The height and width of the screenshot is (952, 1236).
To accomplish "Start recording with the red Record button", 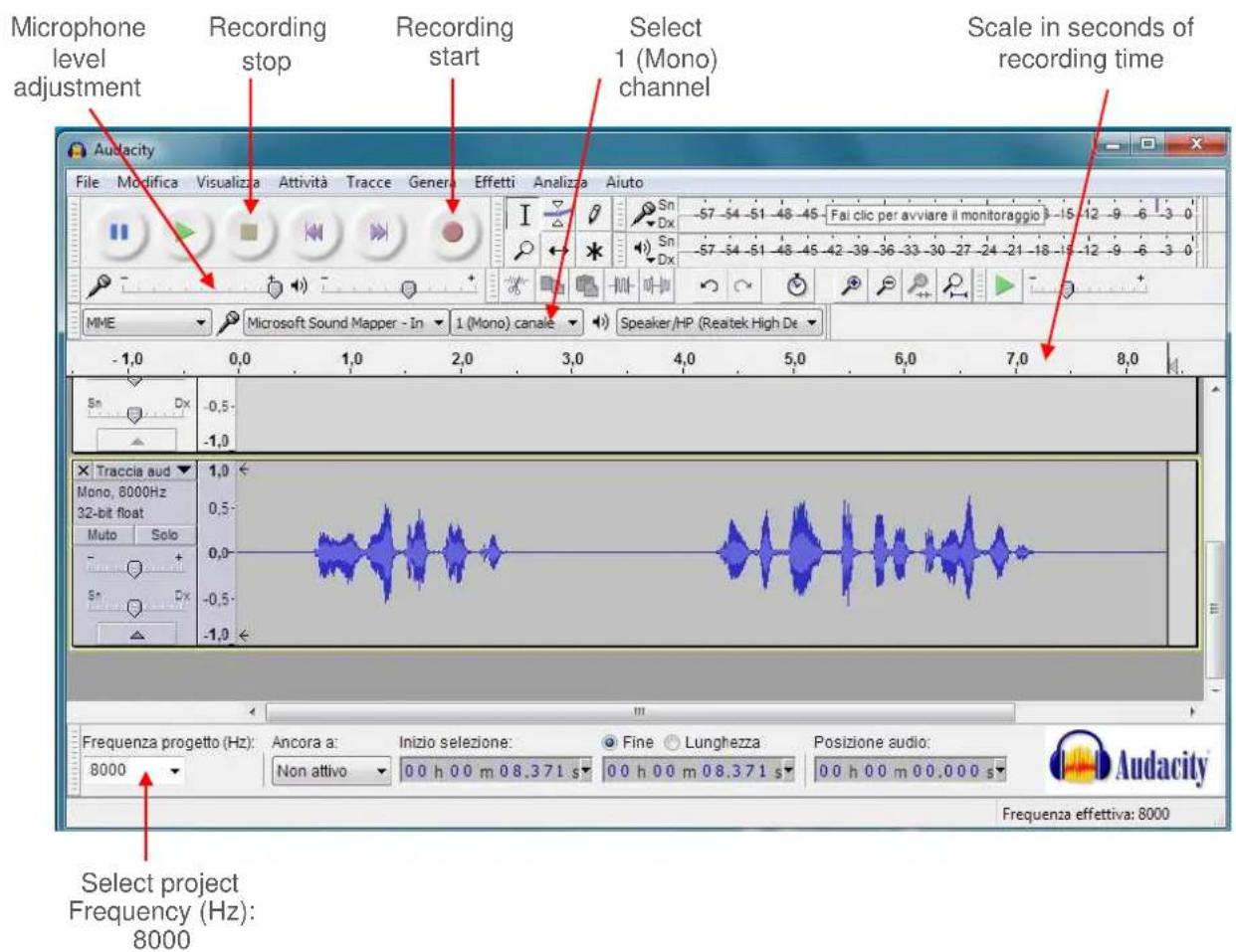I will click(453, 233).
